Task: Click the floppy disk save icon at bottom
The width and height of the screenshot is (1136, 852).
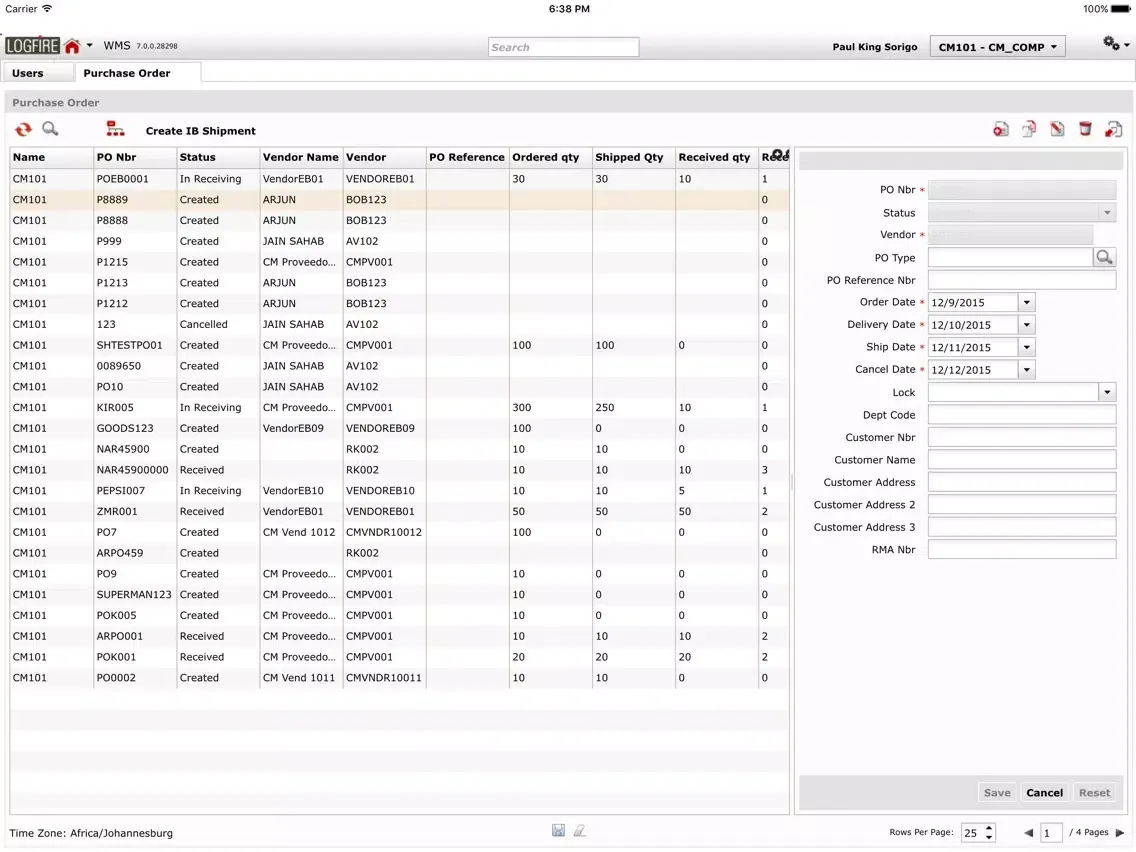Action: tap(558, 831)
